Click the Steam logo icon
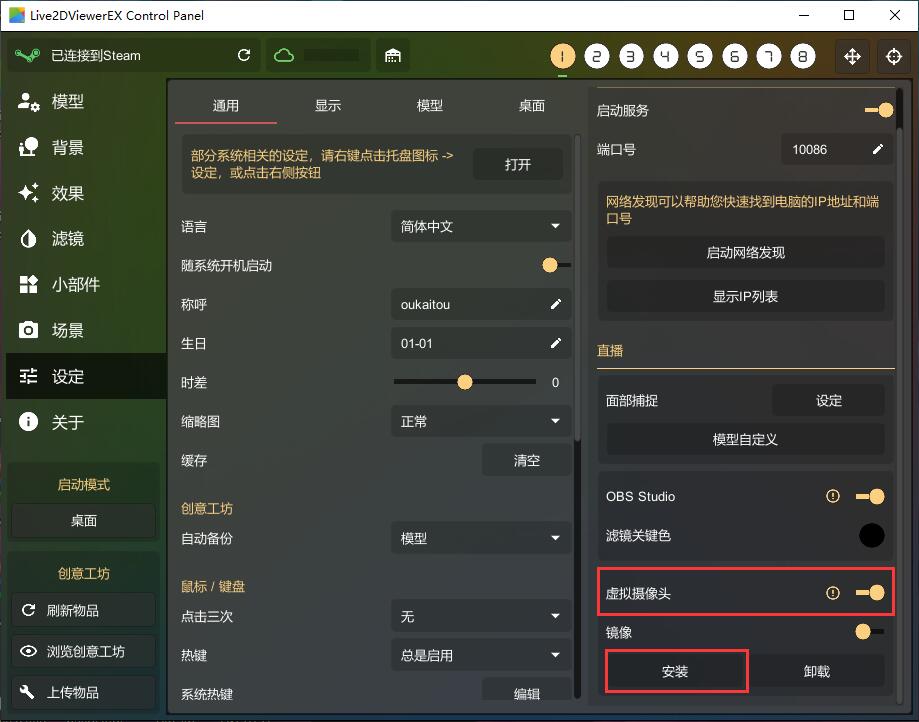The width and height of the screenshot is (919, 722). point(28,56)
